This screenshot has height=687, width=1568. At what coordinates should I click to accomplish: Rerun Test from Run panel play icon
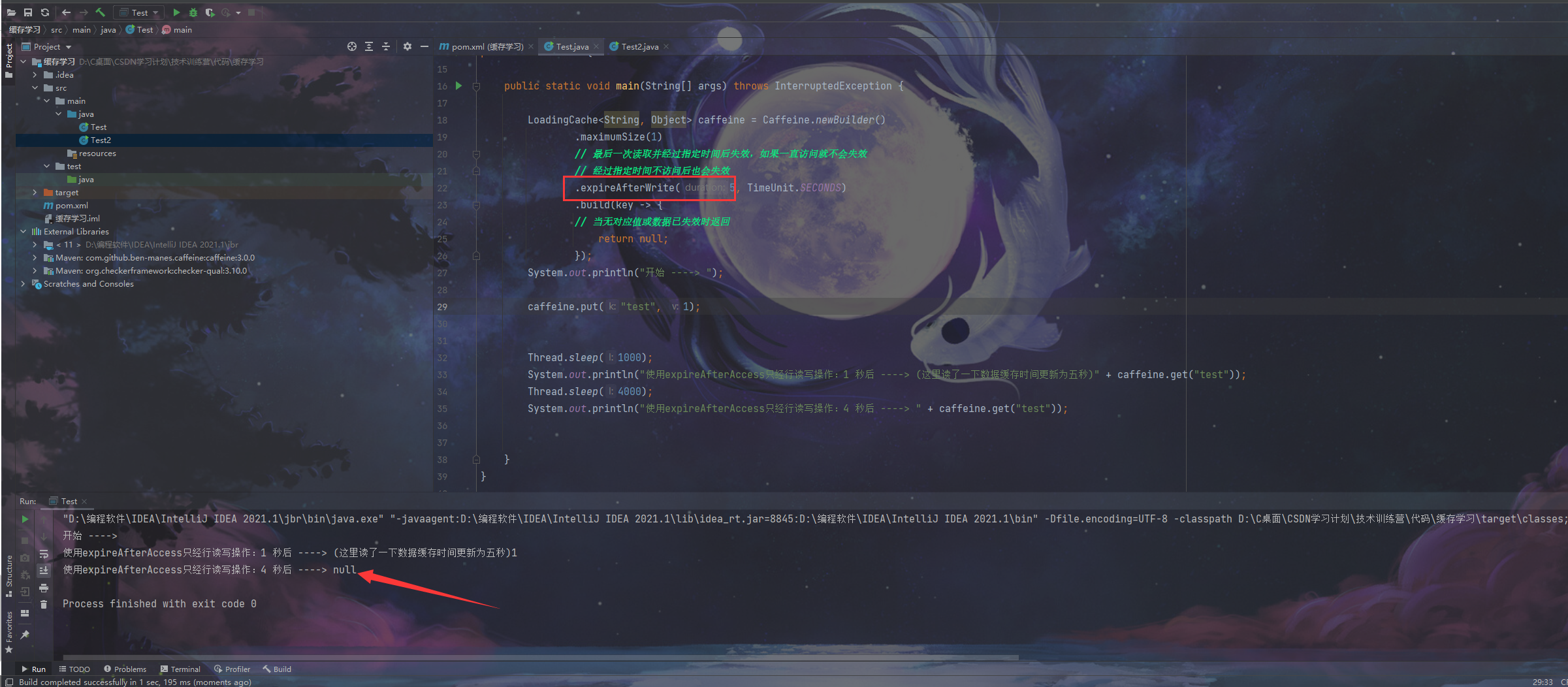25,519
